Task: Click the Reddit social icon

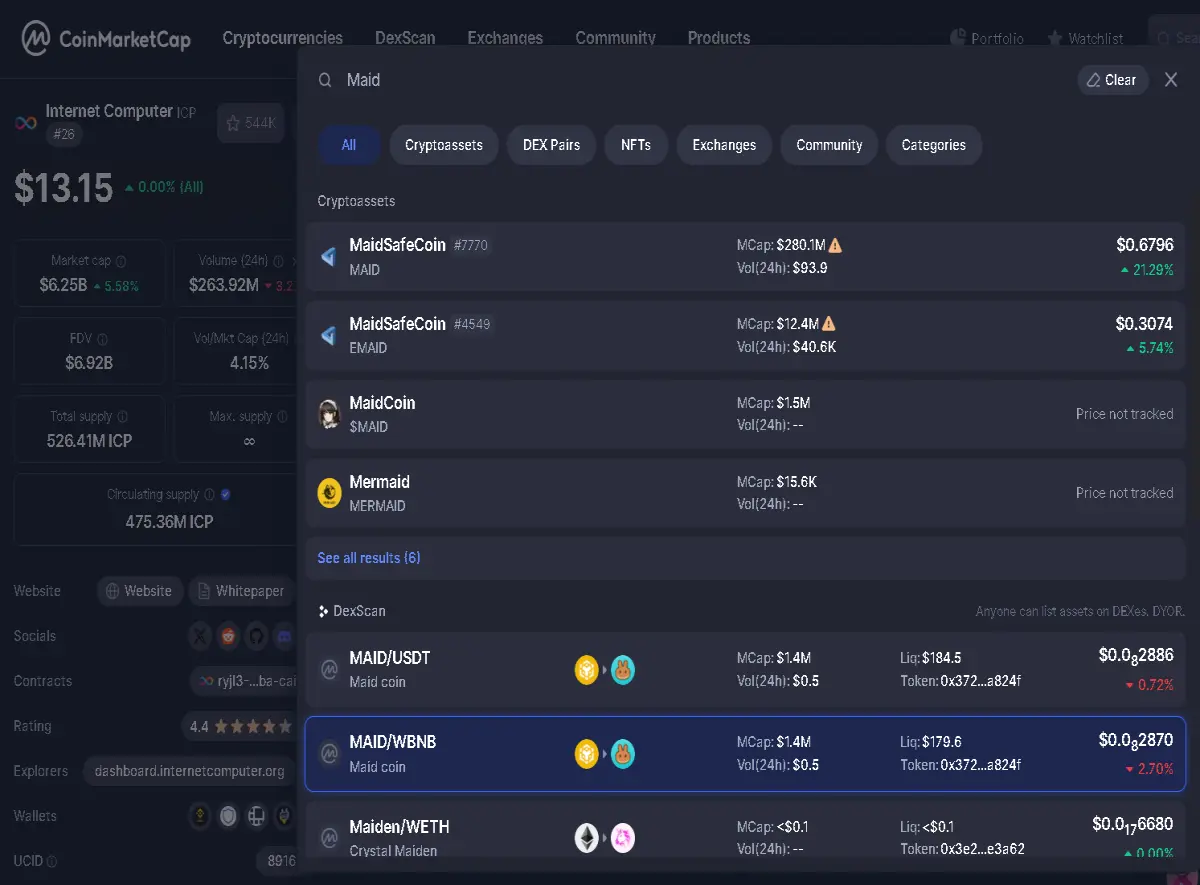Action: coord(229,636)
